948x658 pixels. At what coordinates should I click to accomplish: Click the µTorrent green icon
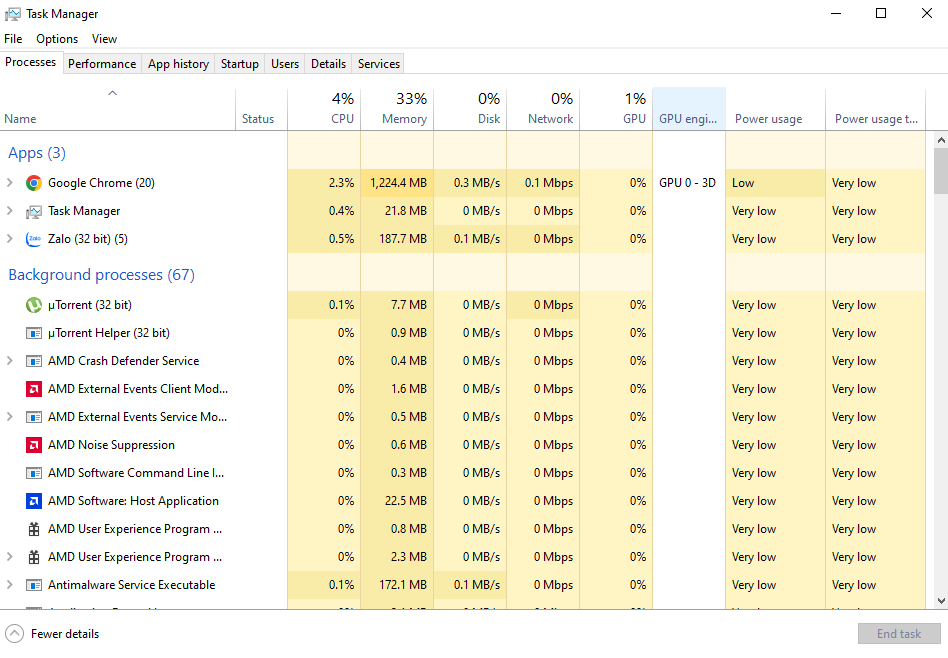(x=34, y=305)
